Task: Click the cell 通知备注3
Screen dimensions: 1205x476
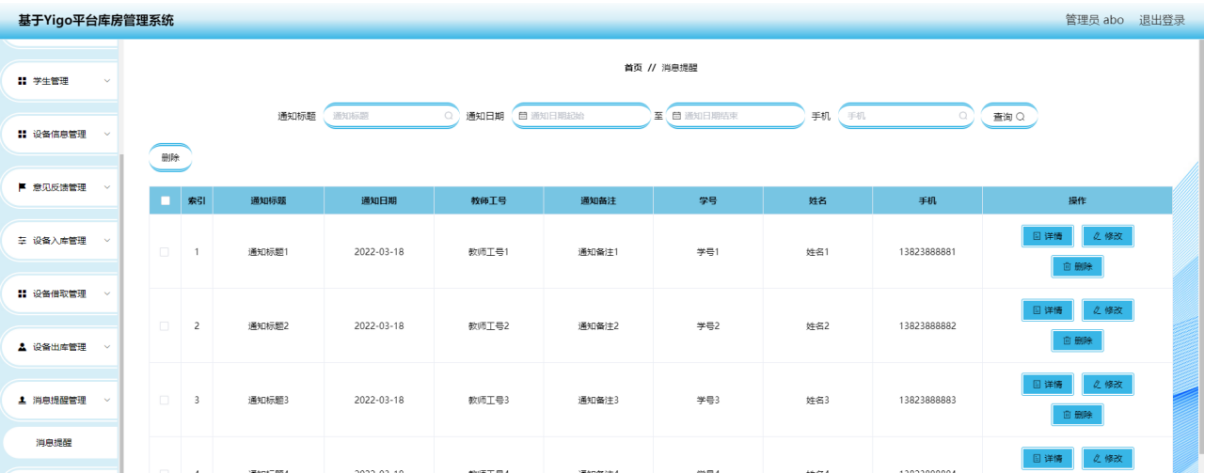Action: [x=598, y=400]
